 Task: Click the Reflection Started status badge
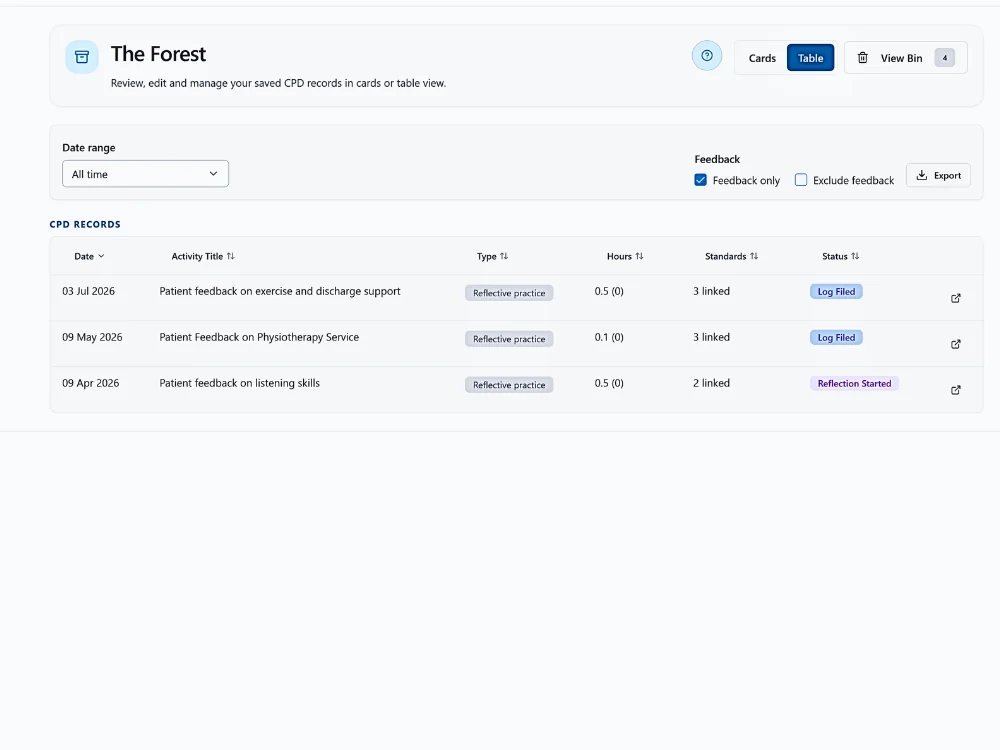coord(854,383)
